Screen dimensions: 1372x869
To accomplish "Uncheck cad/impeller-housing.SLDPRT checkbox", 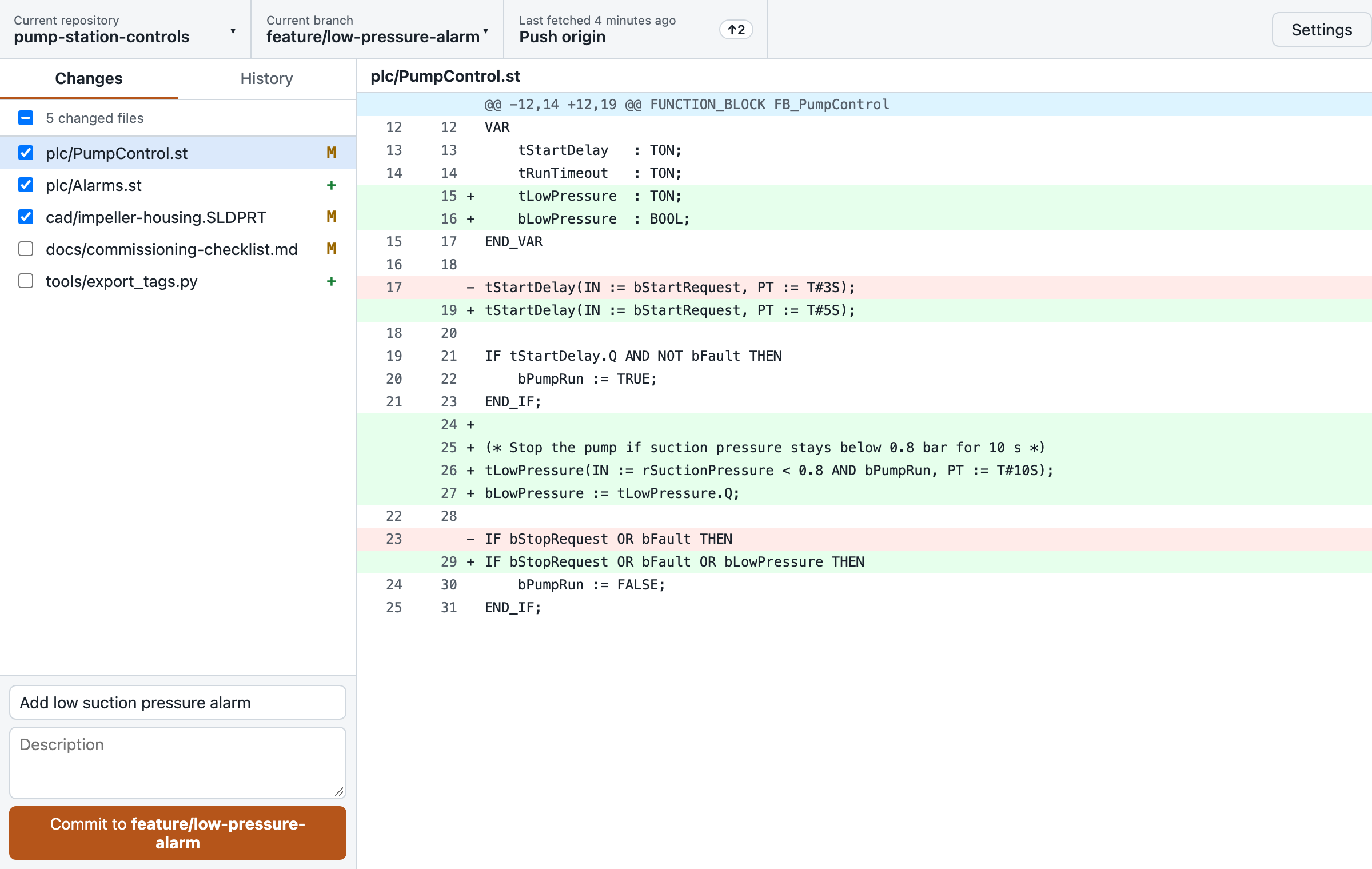I will (26, 217).
